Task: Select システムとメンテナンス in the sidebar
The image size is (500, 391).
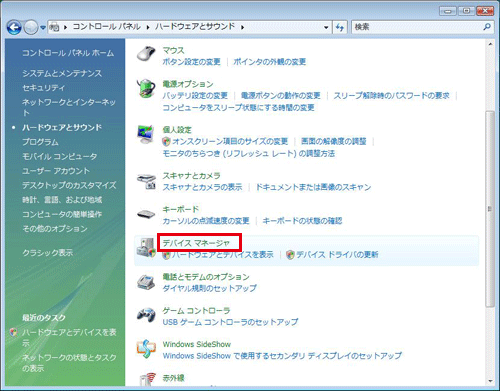Action: 62,73
